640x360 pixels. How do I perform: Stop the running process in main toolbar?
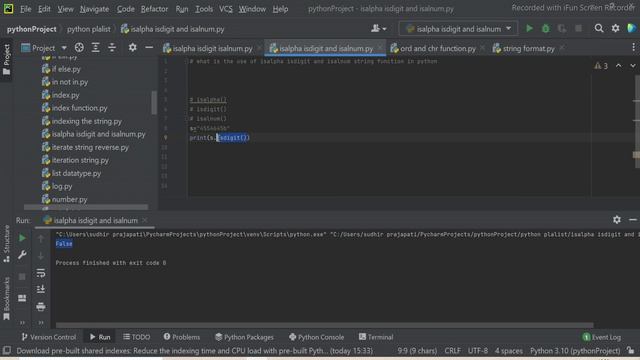click(578, 29)
